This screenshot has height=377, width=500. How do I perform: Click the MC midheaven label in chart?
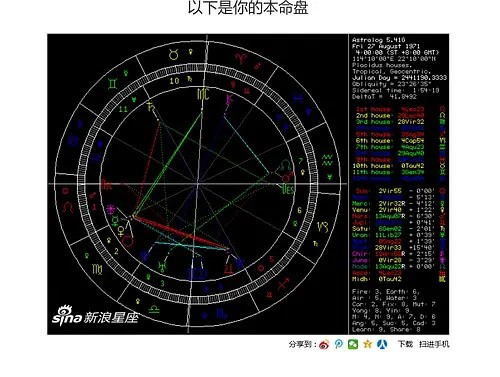click(203, 95)
